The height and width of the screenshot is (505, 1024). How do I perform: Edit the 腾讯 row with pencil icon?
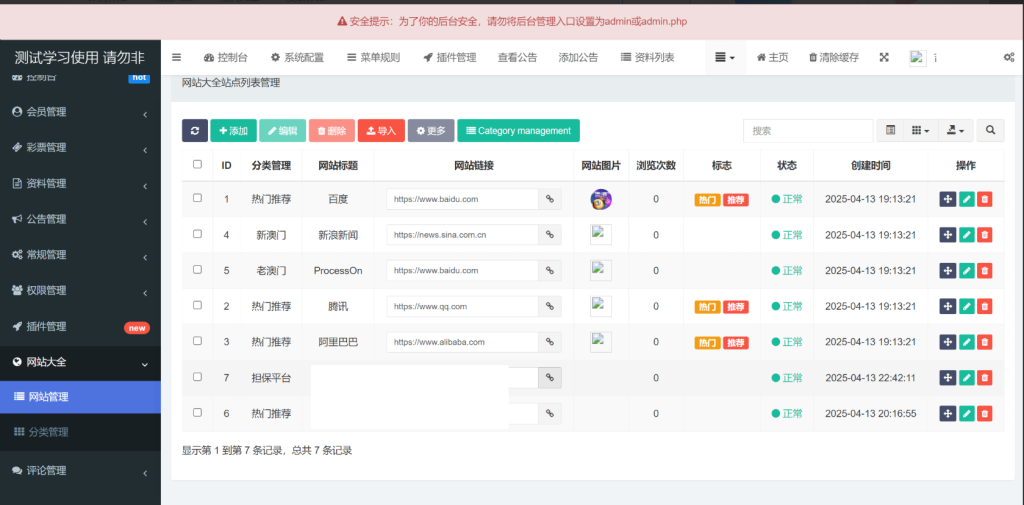[967, 306]
